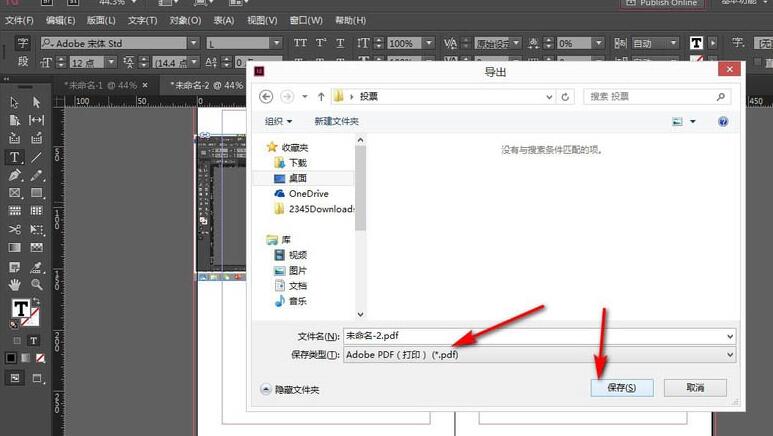Select the Direct Selection tool
The height and width of the screenshot is (436, 773).
tap(36, 102)
